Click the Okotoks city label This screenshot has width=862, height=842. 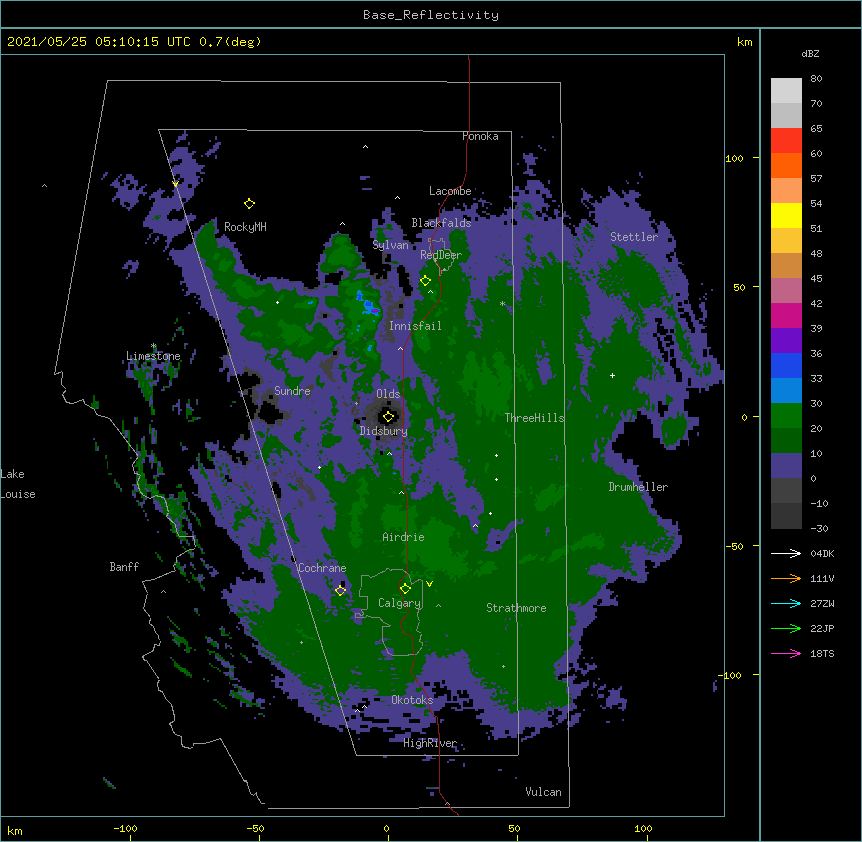(x=412, y=700)
